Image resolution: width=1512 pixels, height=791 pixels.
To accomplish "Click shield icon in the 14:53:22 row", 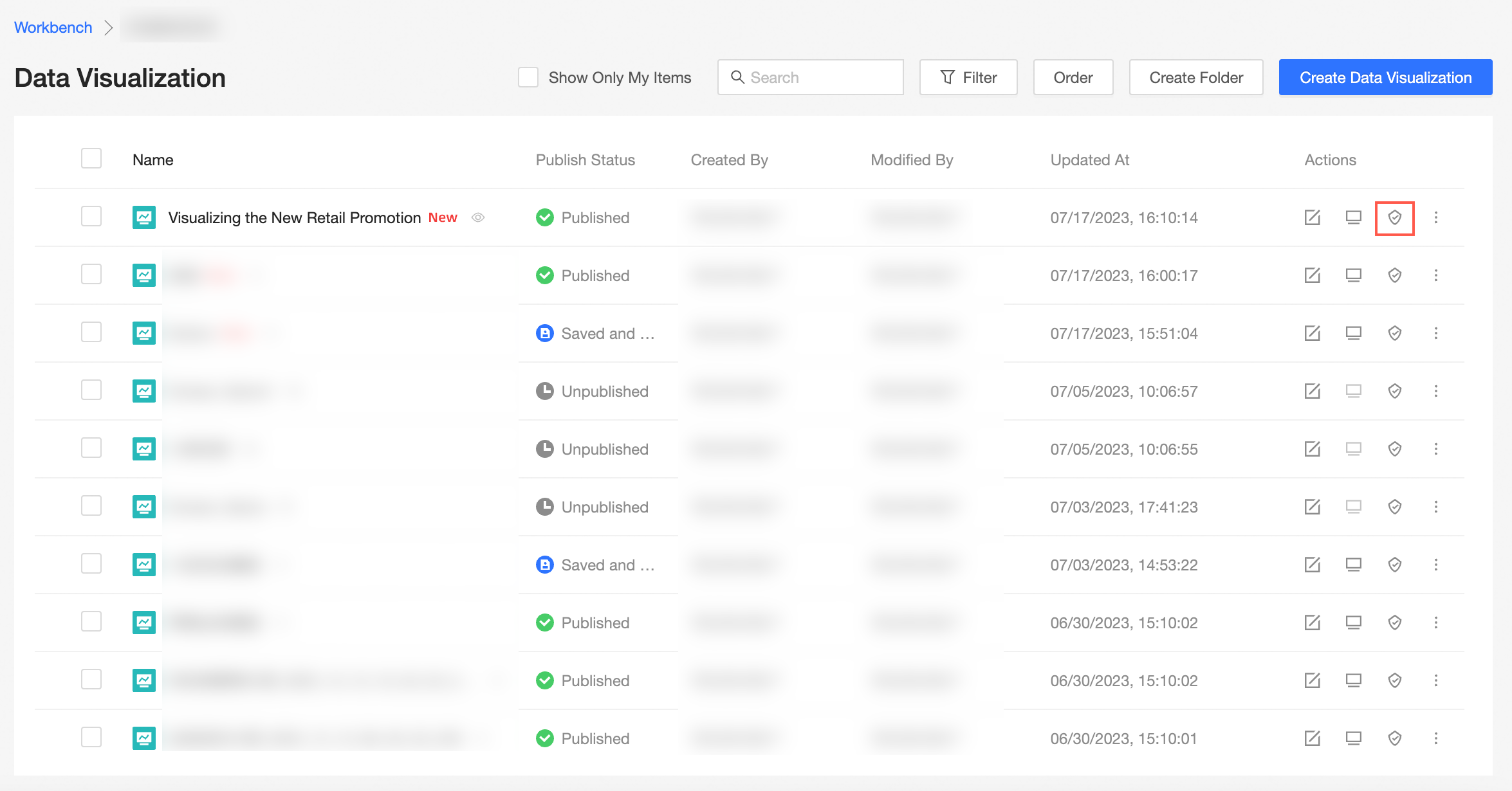I will tap(1394, 565).
